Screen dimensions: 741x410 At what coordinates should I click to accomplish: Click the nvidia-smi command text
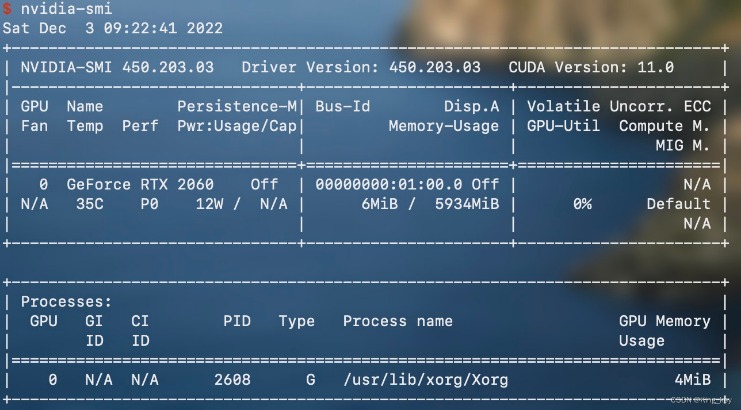[66, 9]
